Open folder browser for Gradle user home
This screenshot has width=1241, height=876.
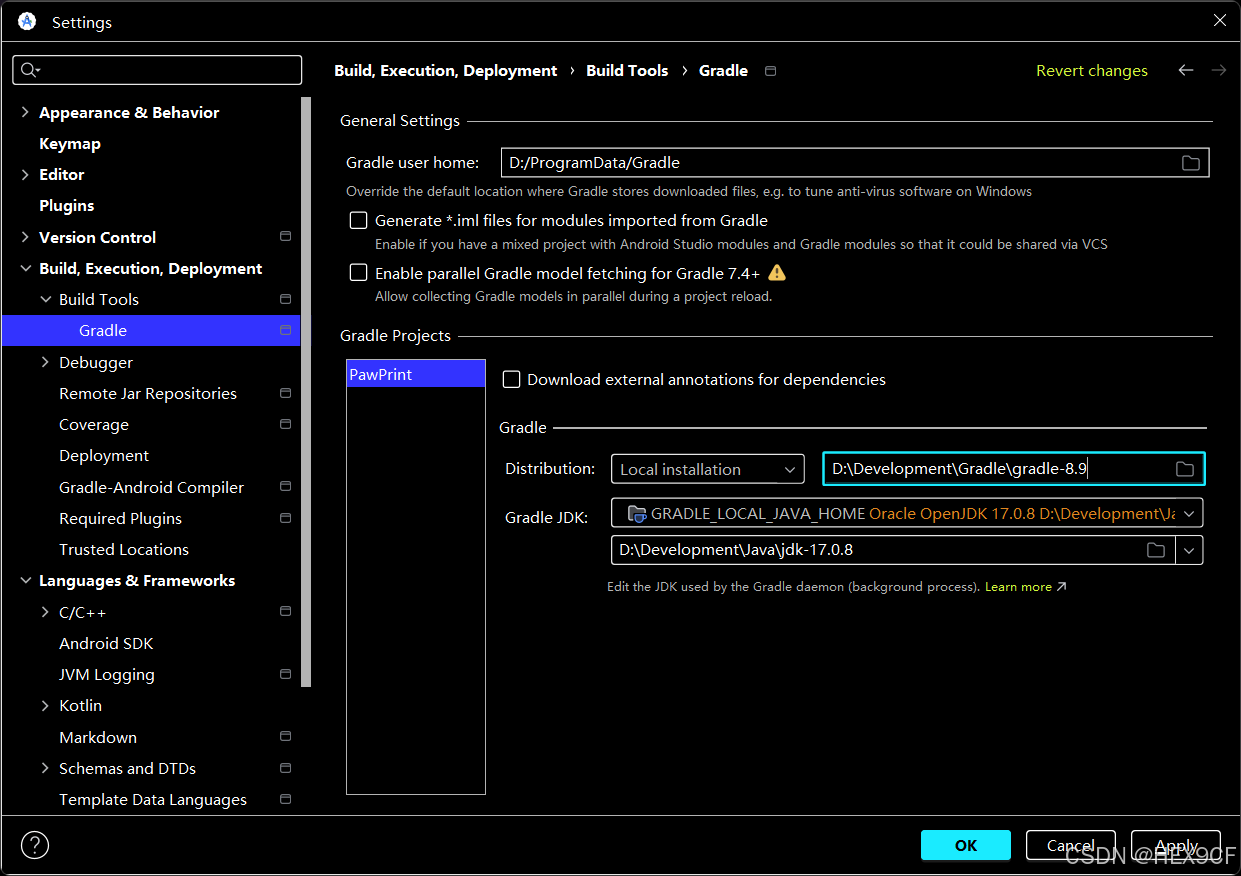(x=1190, y=163)
